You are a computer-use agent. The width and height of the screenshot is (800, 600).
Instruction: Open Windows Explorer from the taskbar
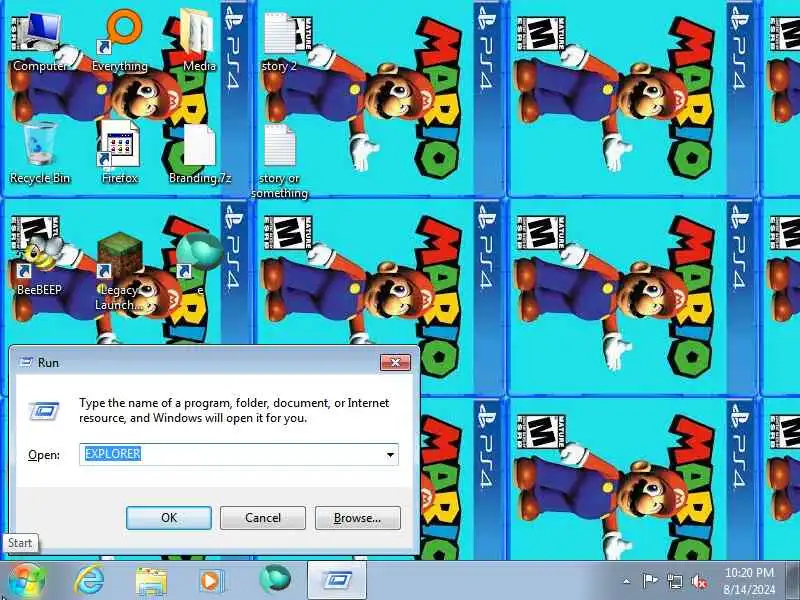[151, 581]
